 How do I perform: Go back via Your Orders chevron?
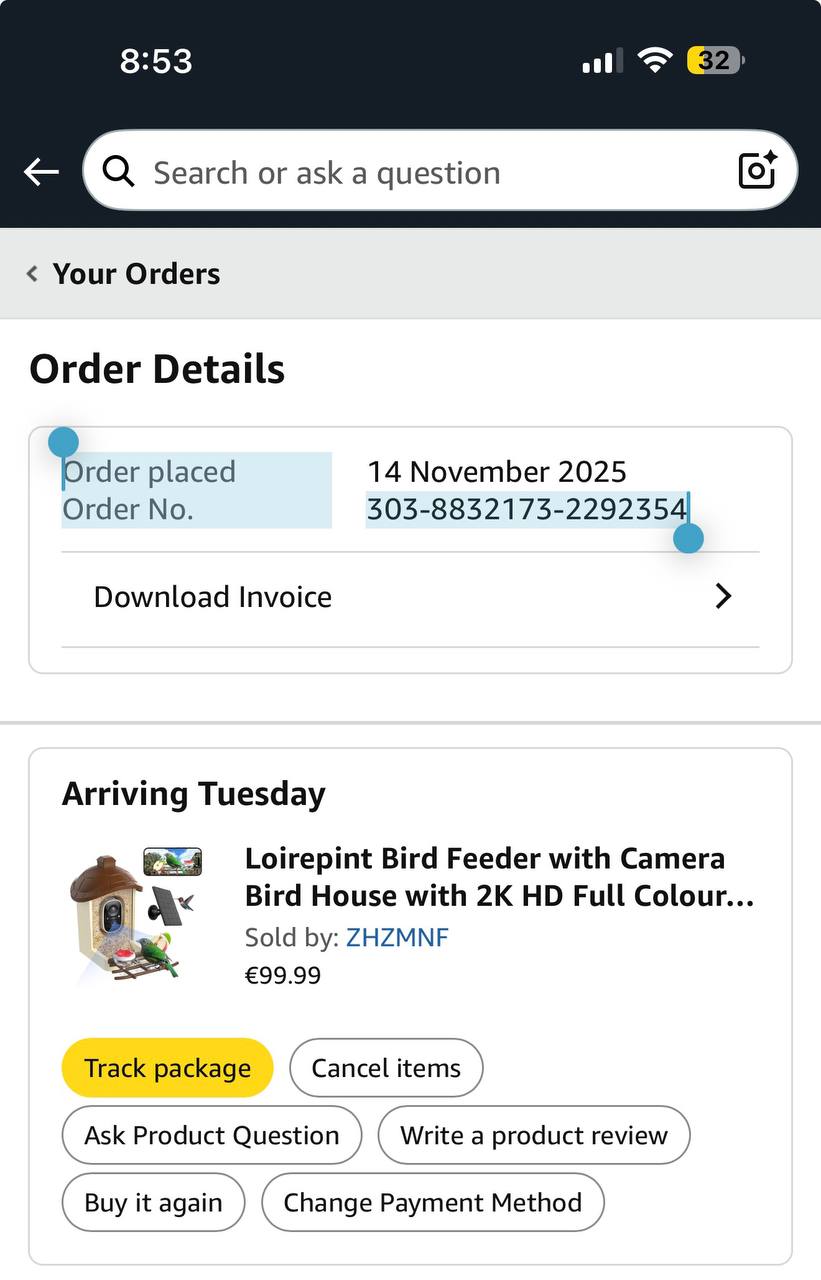[x=32, y=274]
